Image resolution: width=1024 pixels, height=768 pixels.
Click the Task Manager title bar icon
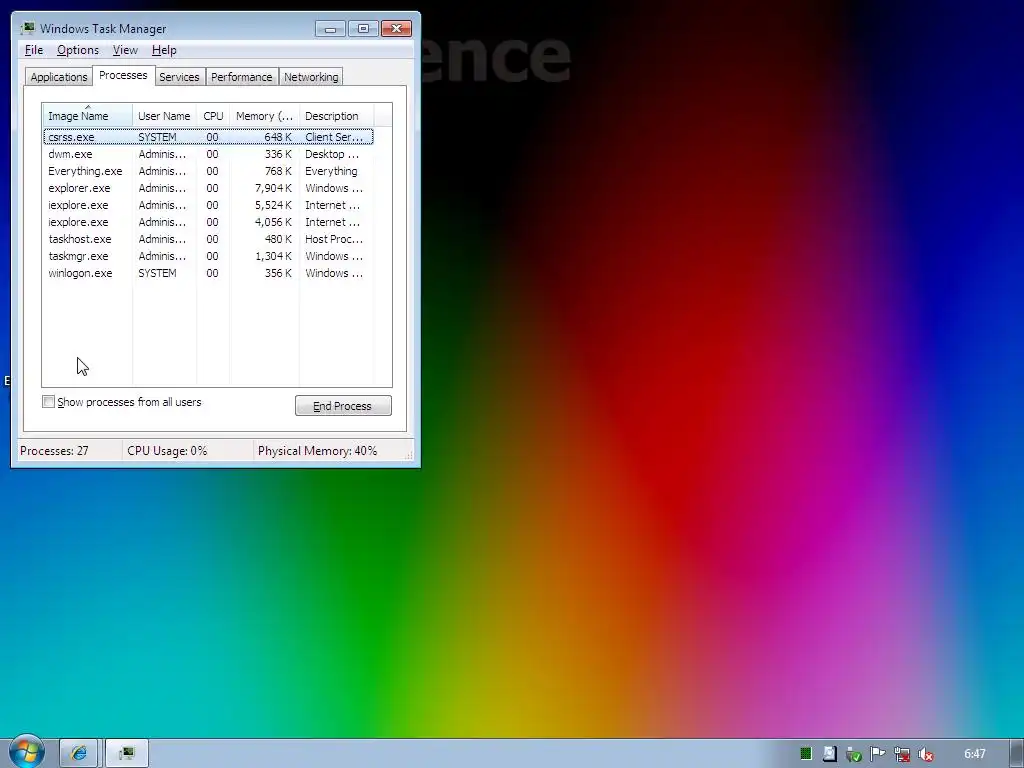pos(27,28)
